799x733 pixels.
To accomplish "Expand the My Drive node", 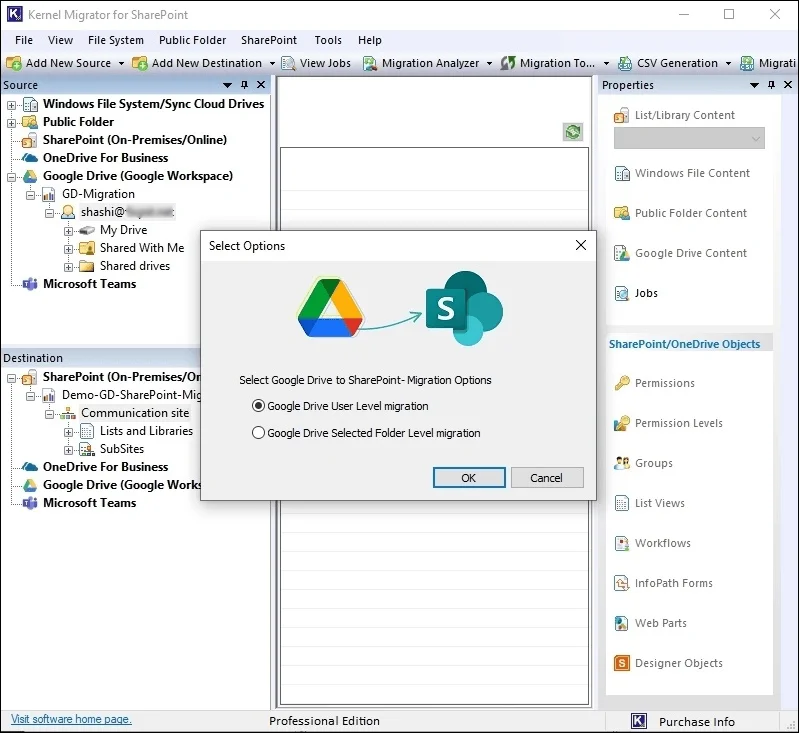I will (x=68, y=231).
